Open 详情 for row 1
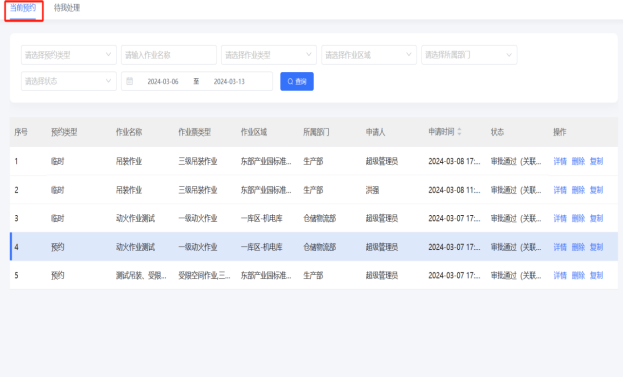 tap(560, 161)
